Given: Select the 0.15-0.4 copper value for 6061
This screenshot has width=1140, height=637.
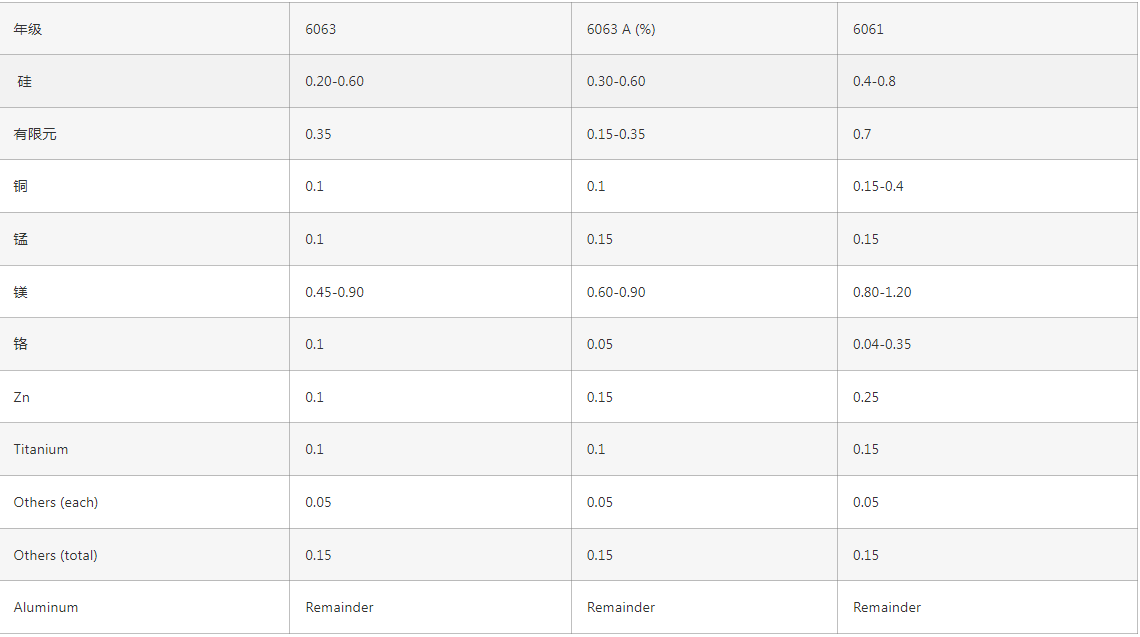Looking at the screenshot, I should point(878,186).
